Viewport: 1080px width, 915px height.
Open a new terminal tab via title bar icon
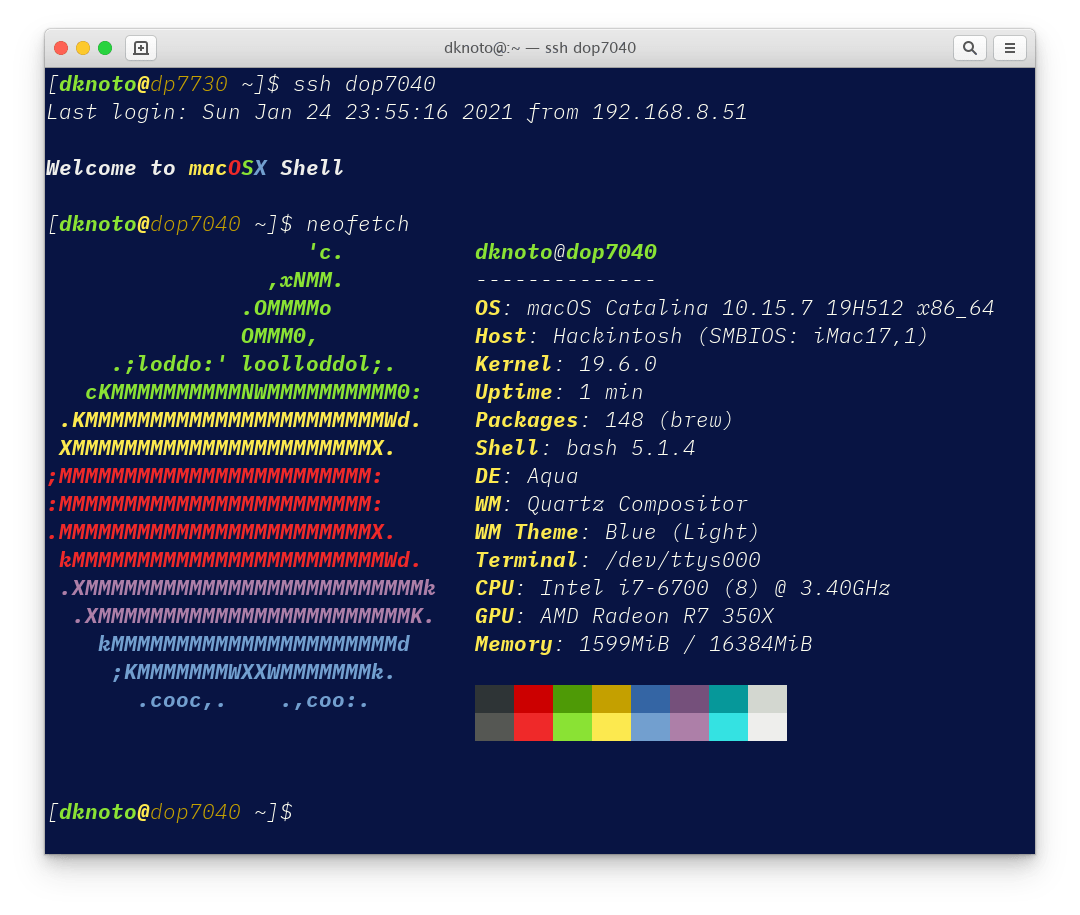coord(140,47)
